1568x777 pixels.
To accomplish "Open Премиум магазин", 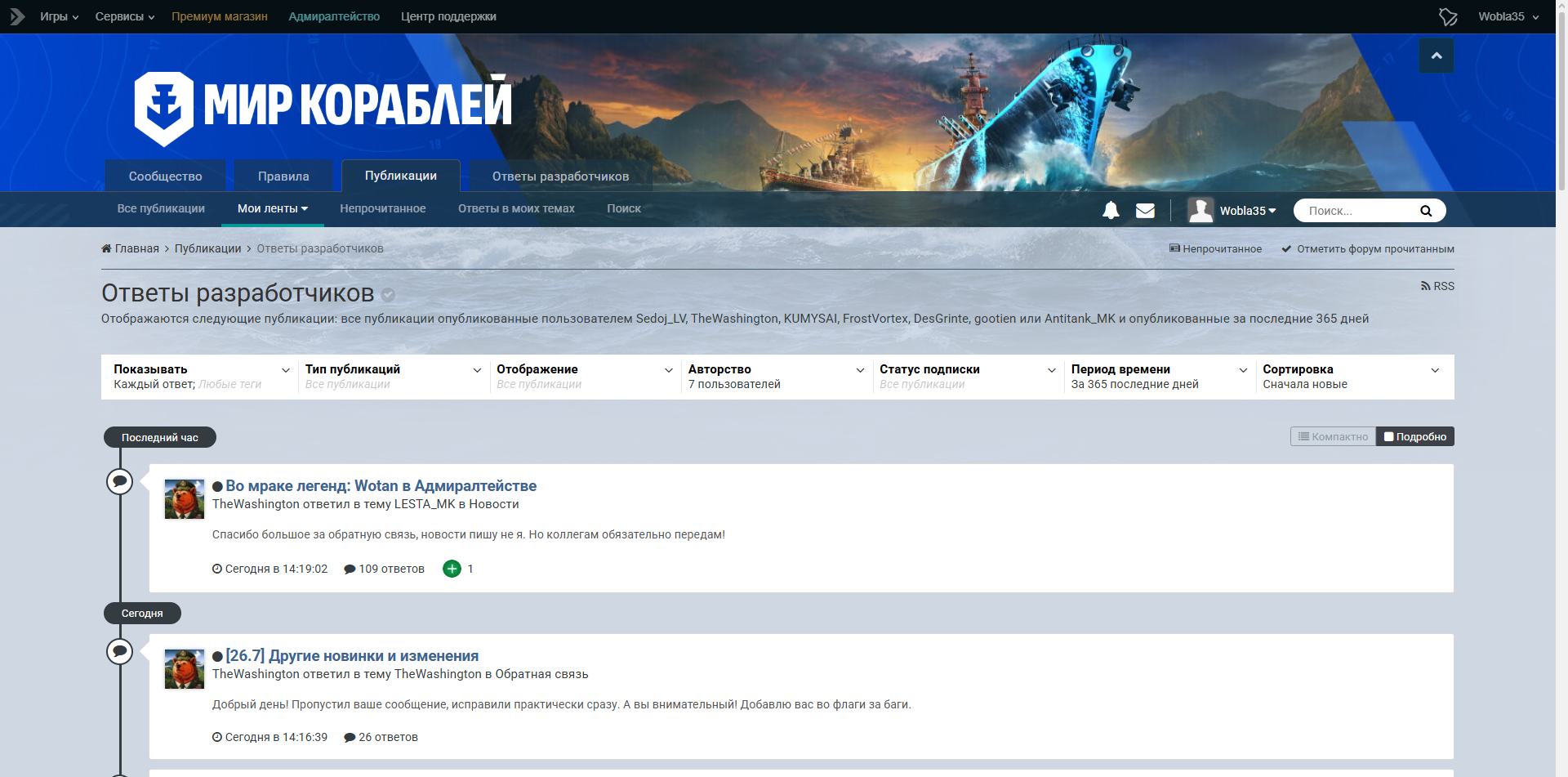I will [220, 16].
